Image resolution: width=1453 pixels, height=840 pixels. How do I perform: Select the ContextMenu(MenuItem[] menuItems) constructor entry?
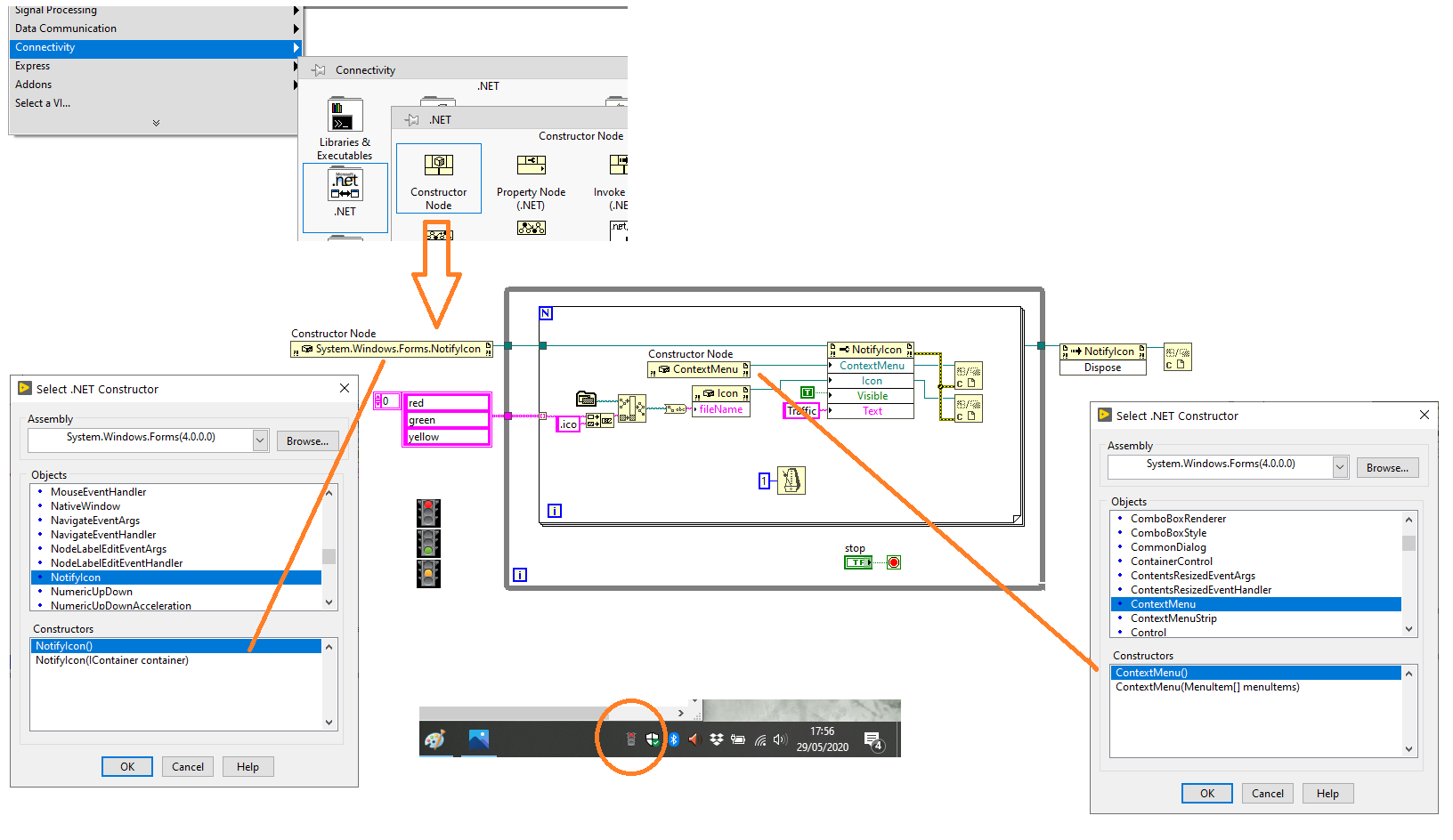pyautogui.click(x=1207, y=686)
